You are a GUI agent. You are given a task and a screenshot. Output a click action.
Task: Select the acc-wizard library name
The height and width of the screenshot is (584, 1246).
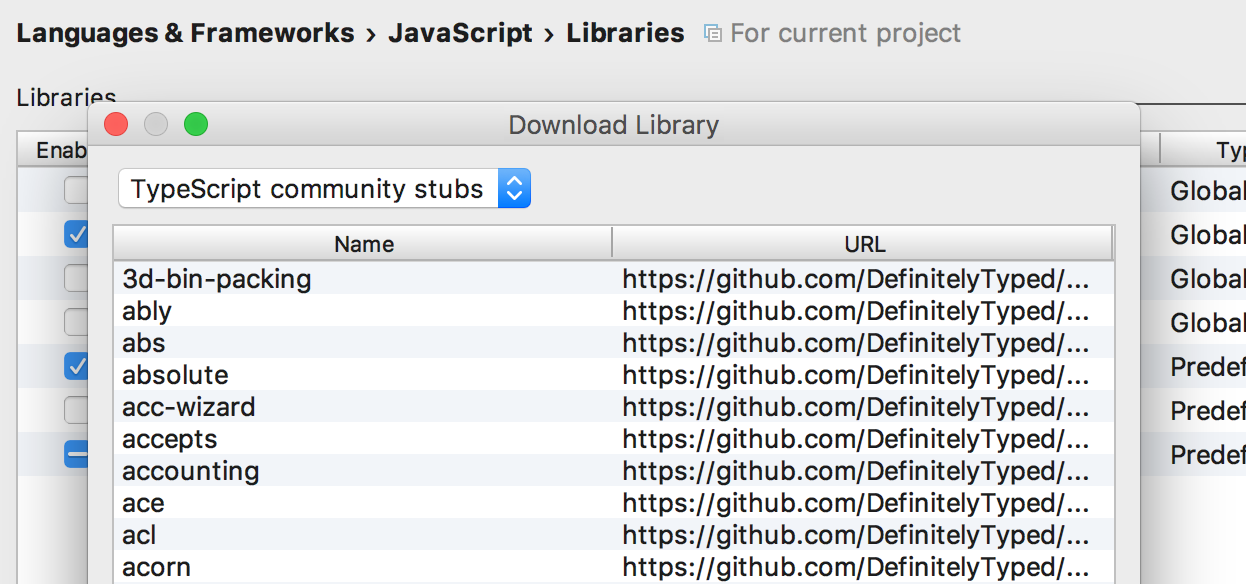(189, 407)
